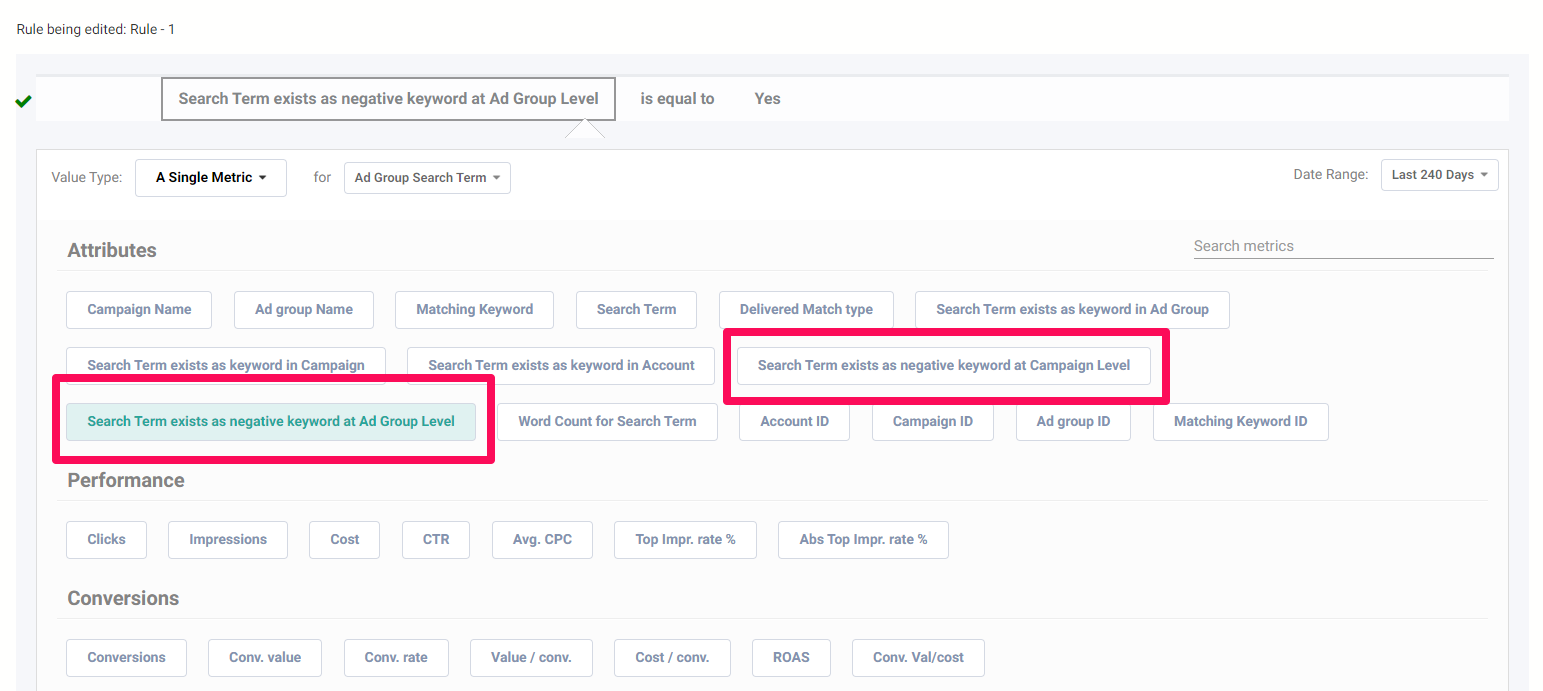Choose the Matching Keyword attribute

coord(474,310)
